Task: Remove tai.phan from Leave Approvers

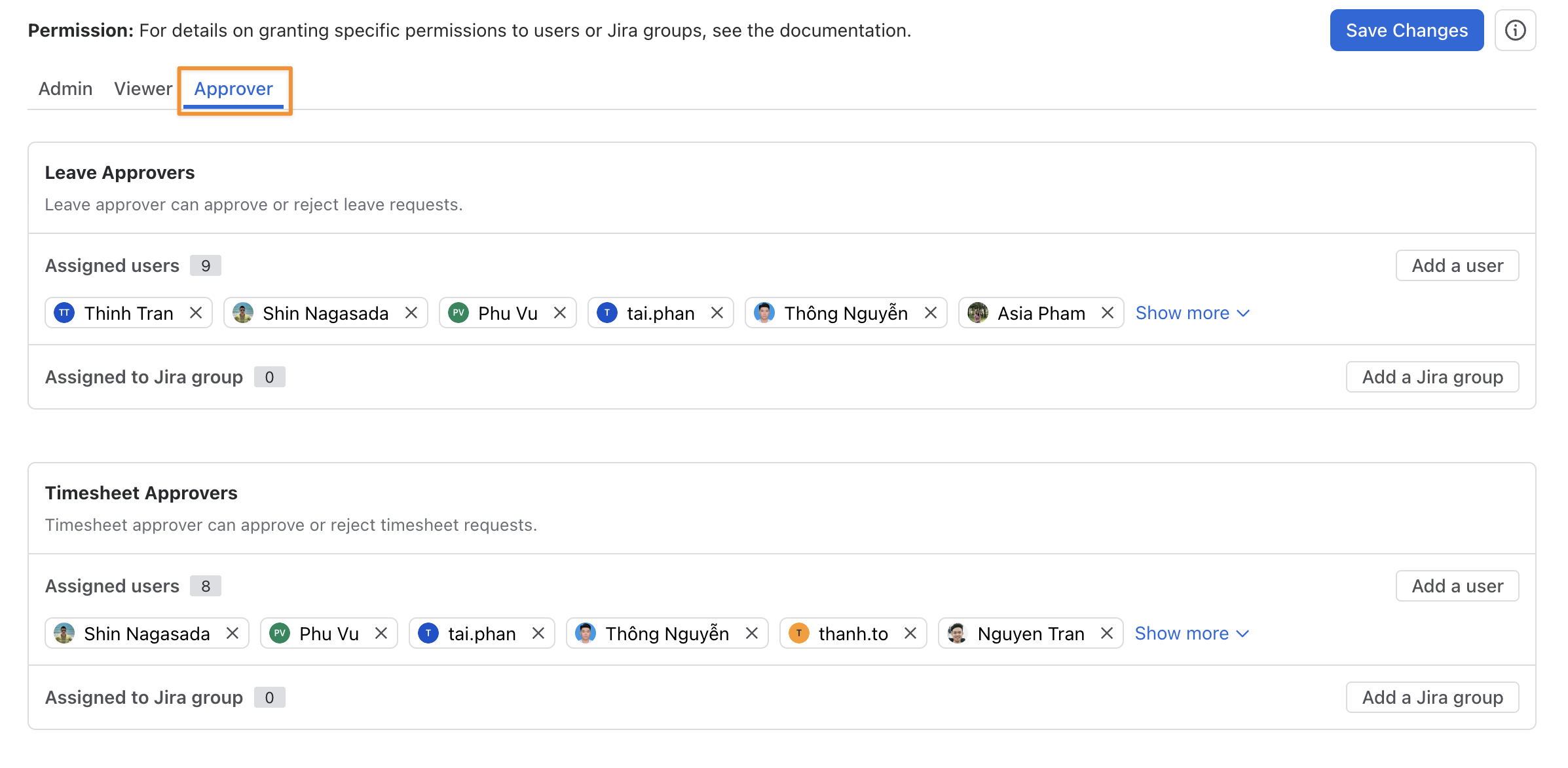Action: [x=717, y=313]
